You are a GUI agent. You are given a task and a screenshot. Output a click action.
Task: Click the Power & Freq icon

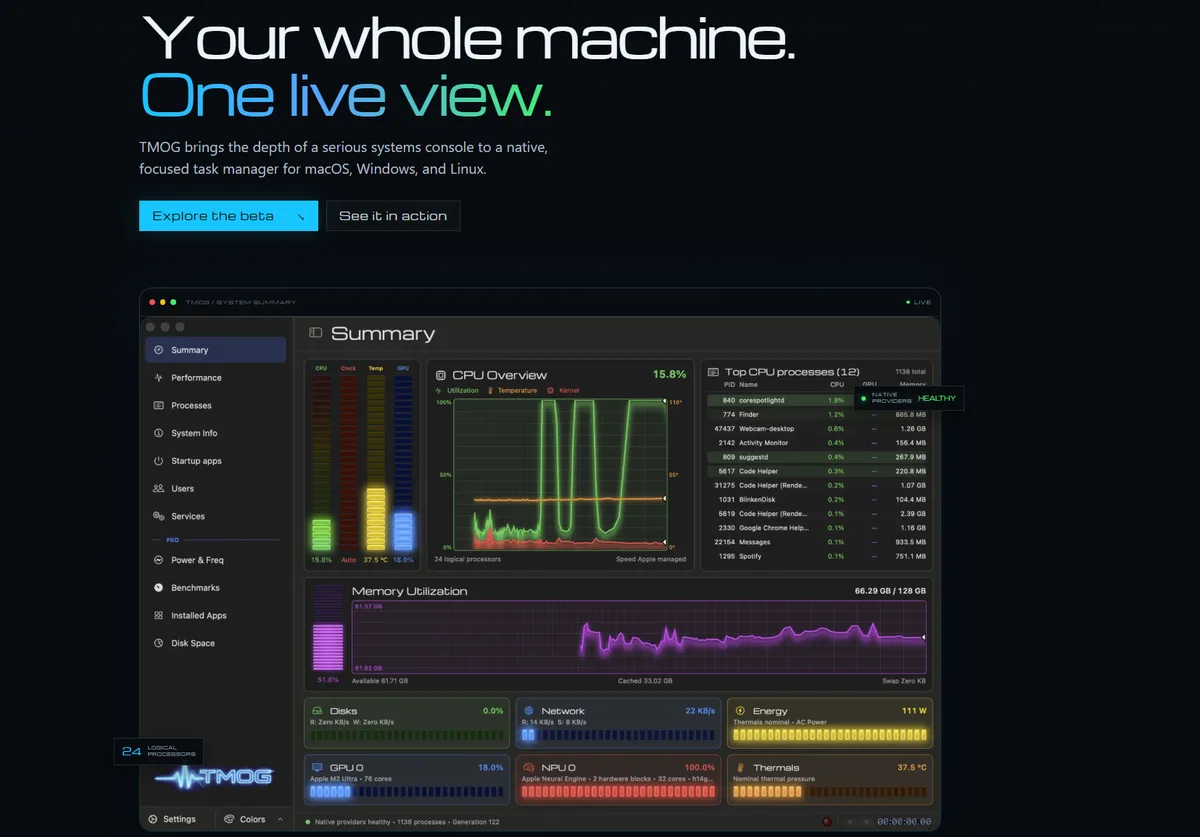click(159, 560)
